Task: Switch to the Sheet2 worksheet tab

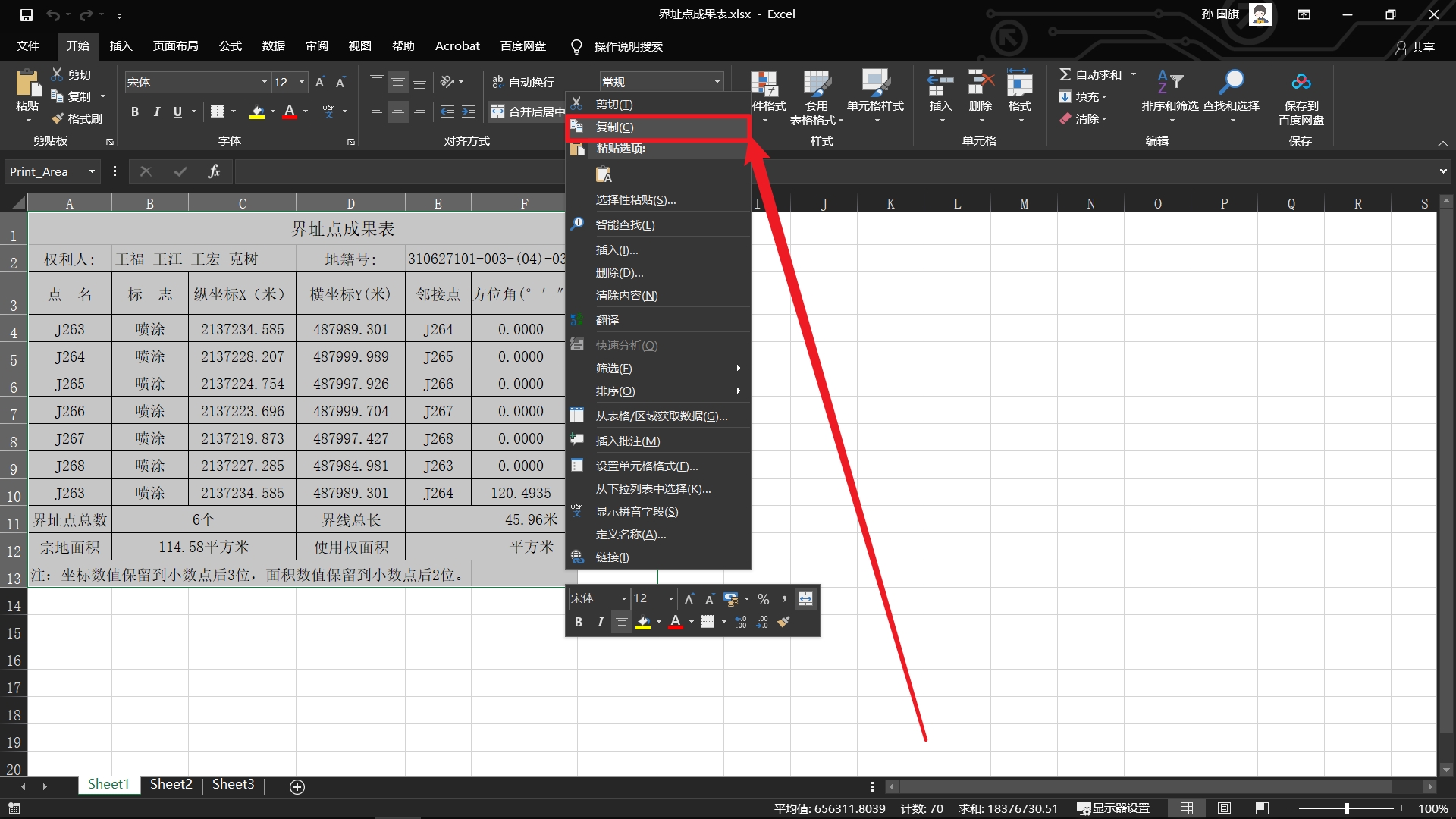Action: point(171,784)
